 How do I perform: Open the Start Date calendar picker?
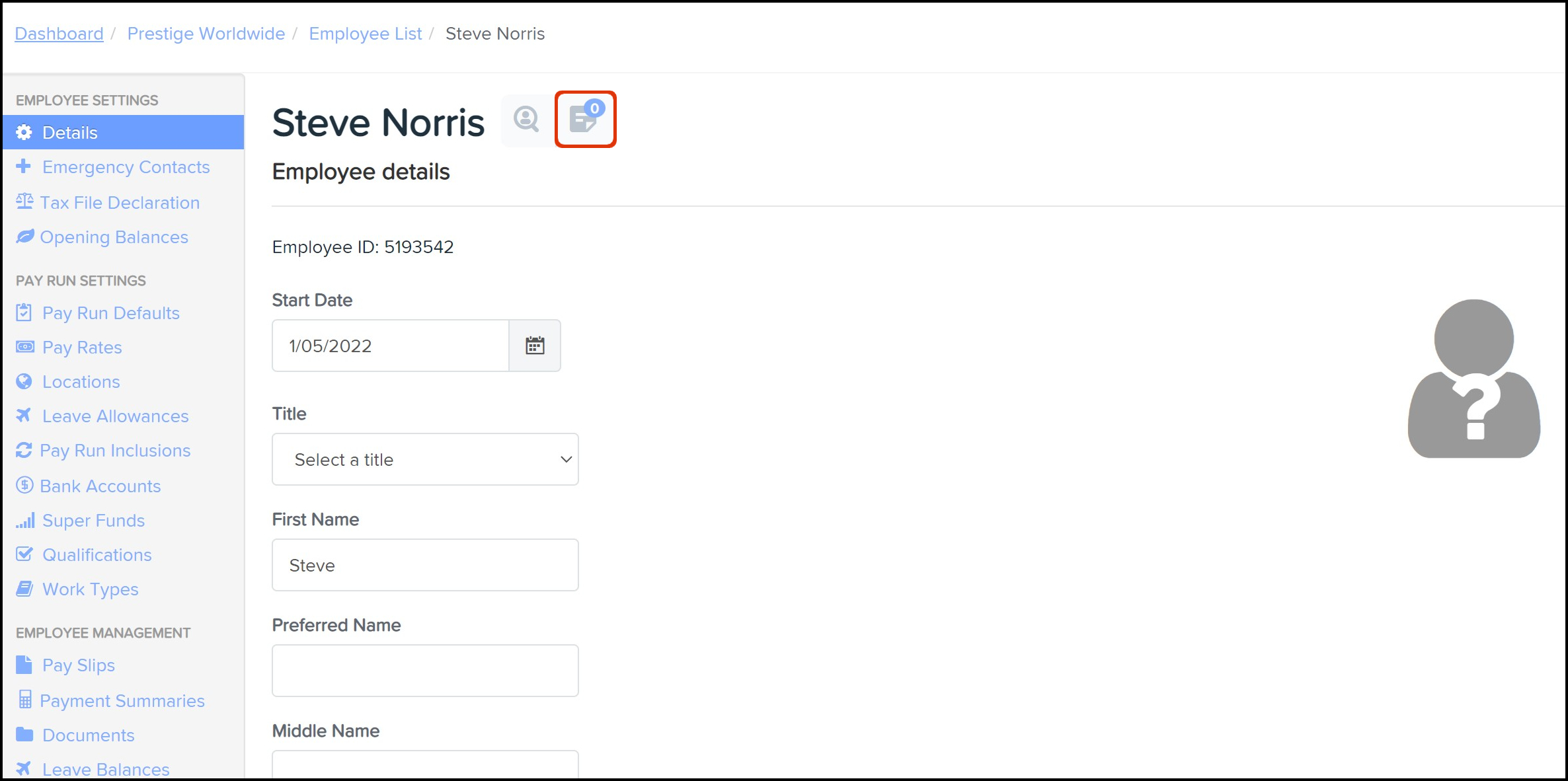(x=535, y=346)
